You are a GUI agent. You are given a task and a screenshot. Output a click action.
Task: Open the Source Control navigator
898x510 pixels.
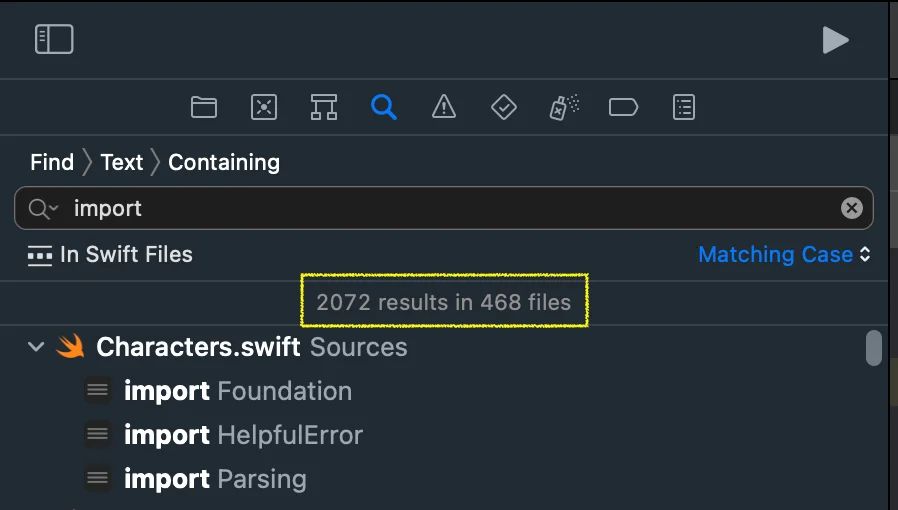(x=264, y=107)
